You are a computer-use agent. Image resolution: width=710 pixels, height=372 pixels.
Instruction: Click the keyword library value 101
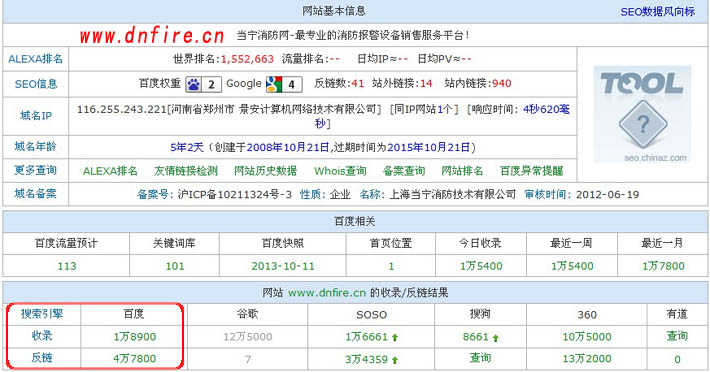pyautogui.click(x=175, y=266)
